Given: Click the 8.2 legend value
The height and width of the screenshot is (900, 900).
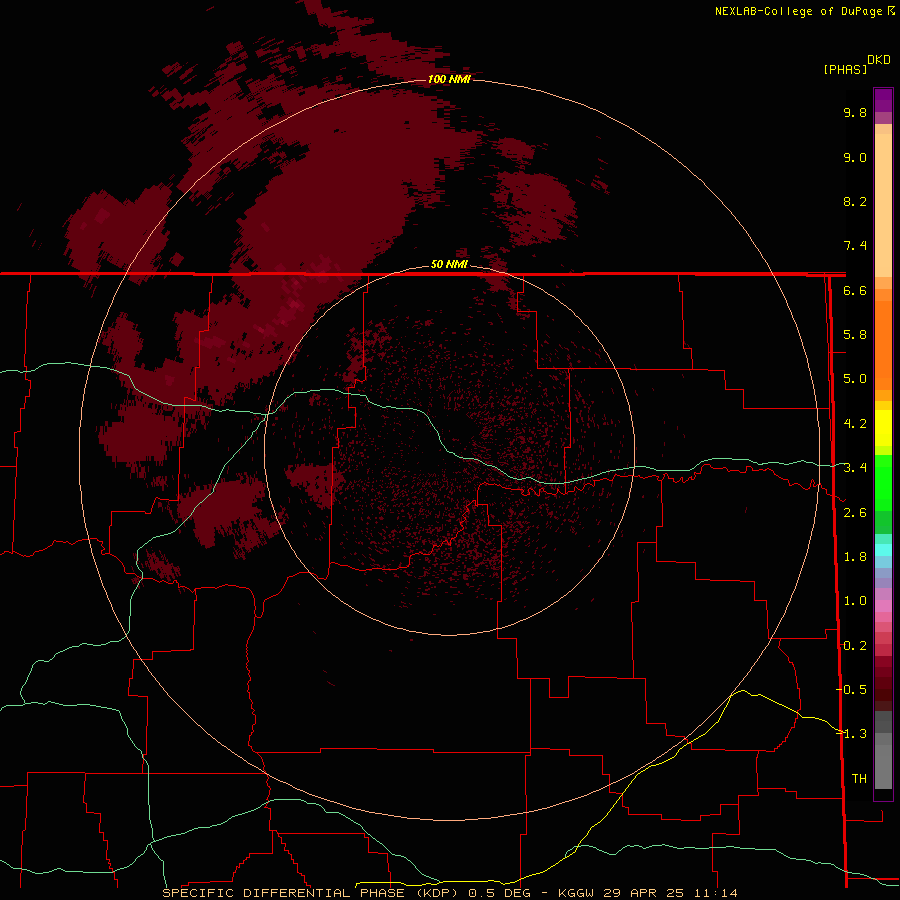Looking at the screenshot, I should (x=855, y=201).
